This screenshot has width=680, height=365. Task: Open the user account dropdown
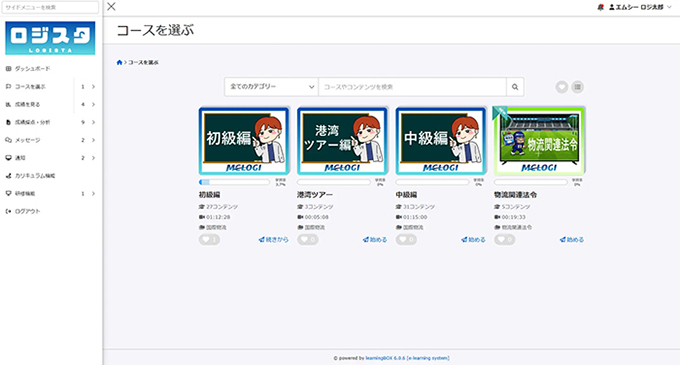click(x=640, y=7)
